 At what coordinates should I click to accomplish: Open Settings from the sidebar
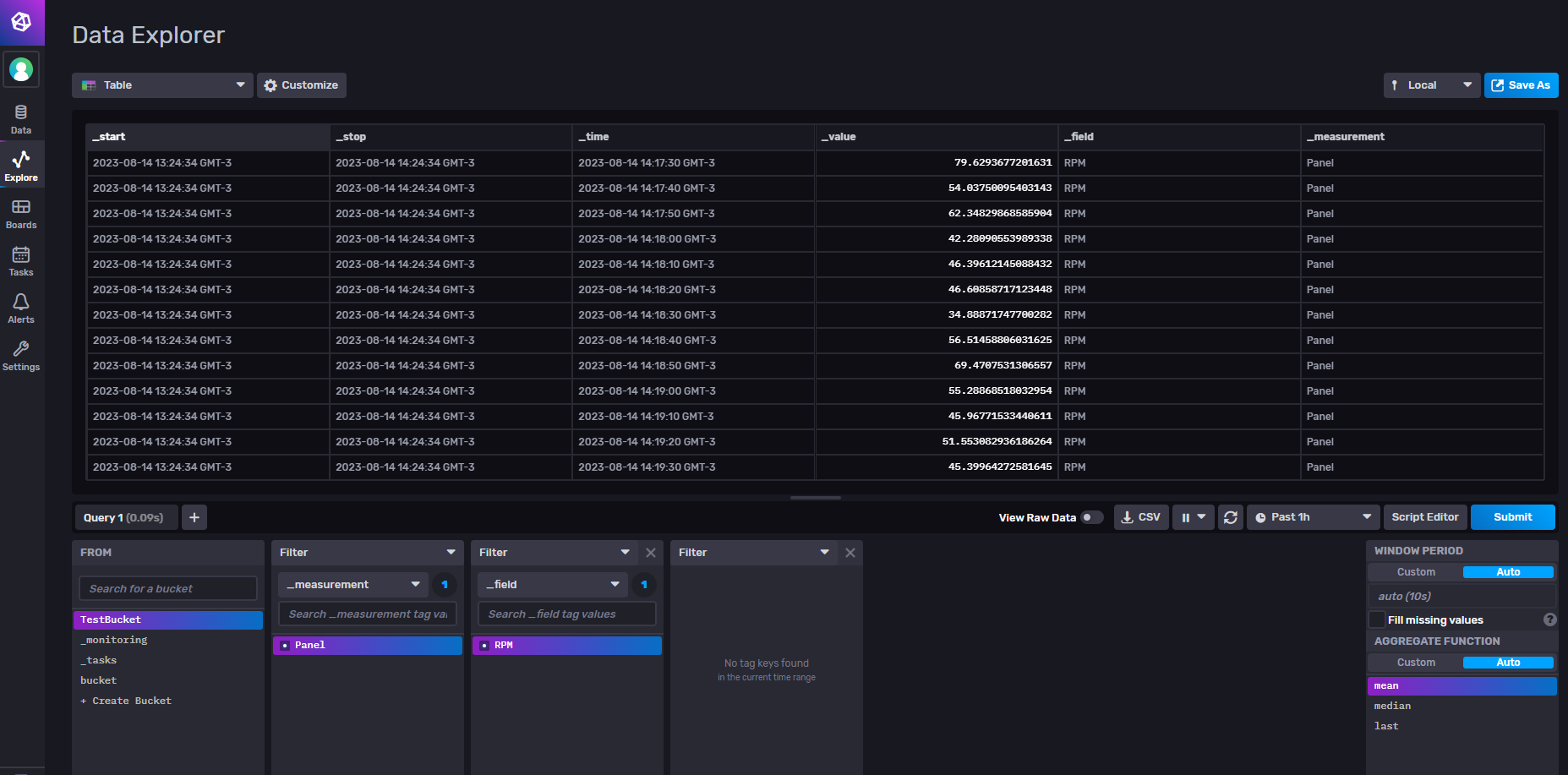click(x=21, y=356)
